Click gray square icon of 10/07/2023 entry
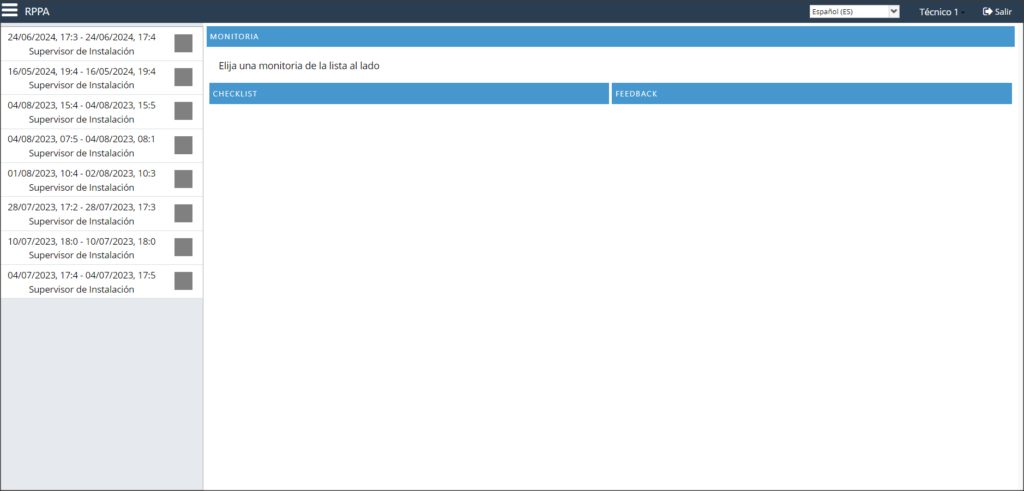 click(x=184, y=247)
